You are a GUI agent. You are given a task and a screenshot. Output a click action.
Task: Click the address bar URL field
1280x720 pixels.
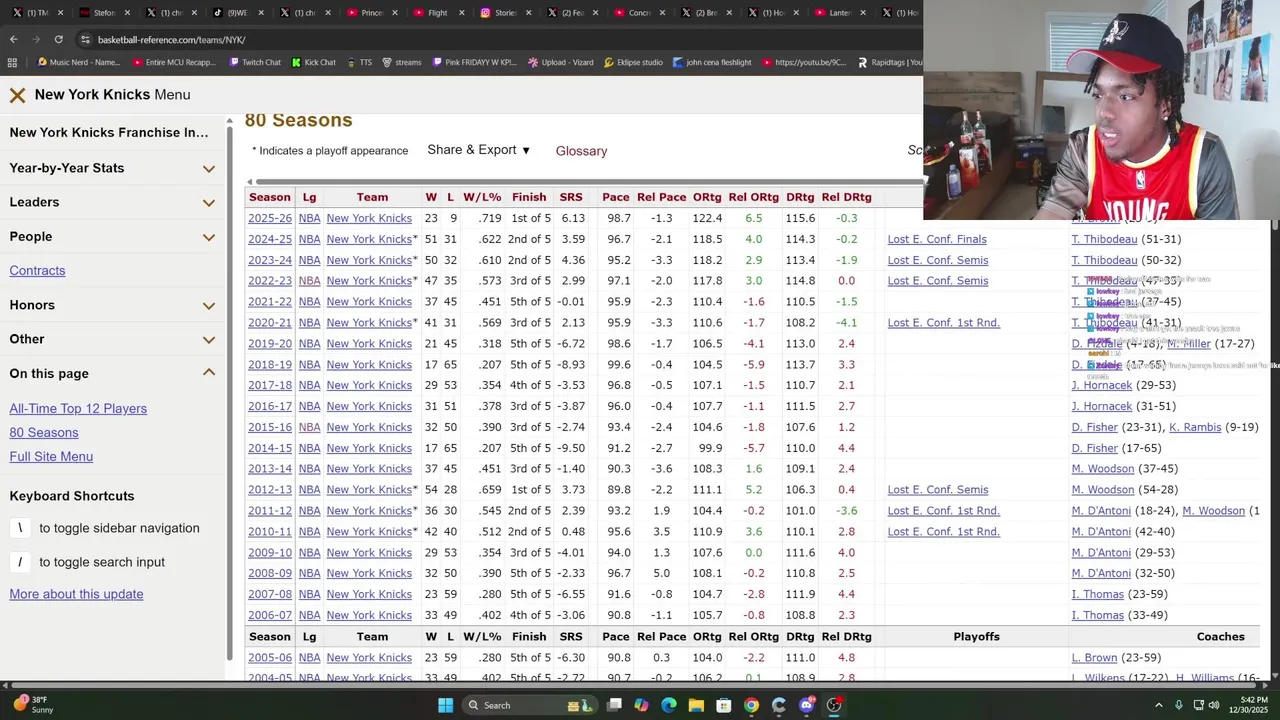click(500, 39)
